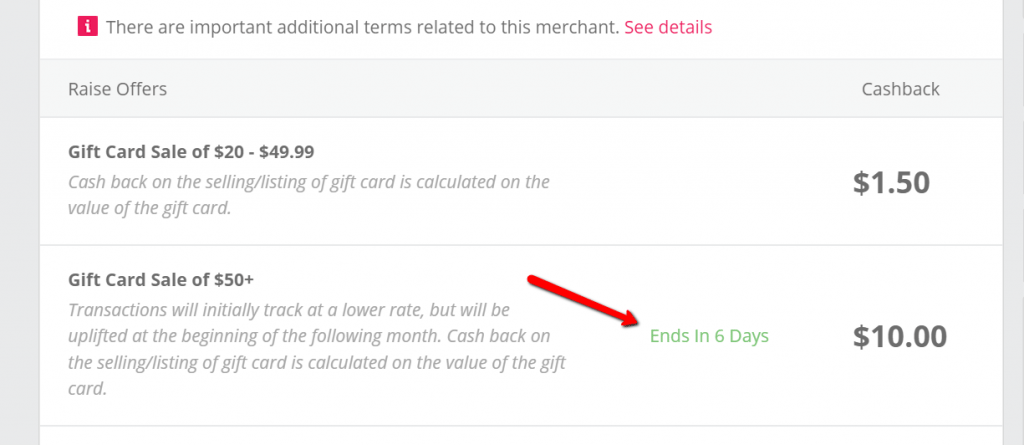Click the "value of the gift card." line in the first offer
This screenshot has width=1024, height=445.
point(149,206)
